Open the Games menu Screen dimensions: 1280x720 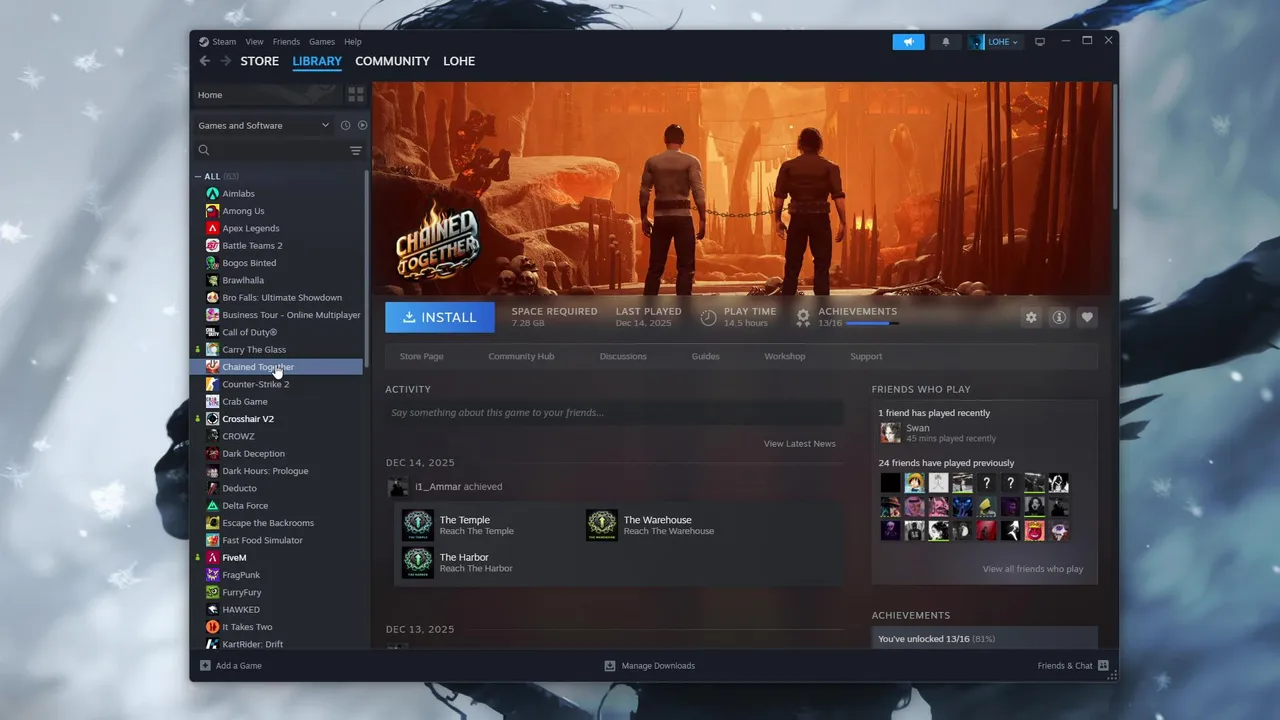tap(322, 42)
